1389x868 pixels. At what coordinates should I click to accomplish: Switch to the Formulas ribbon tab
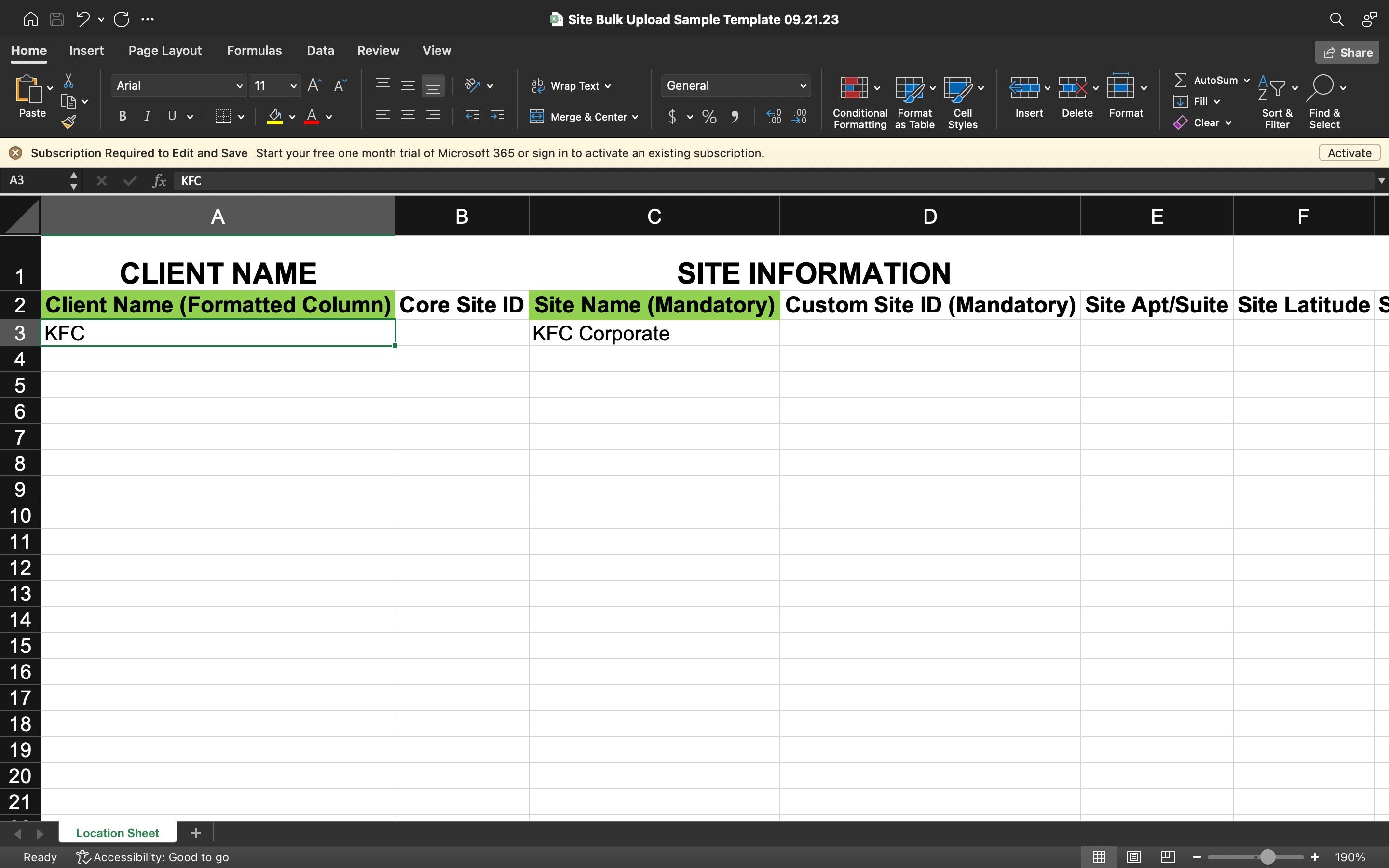point(254,51)
